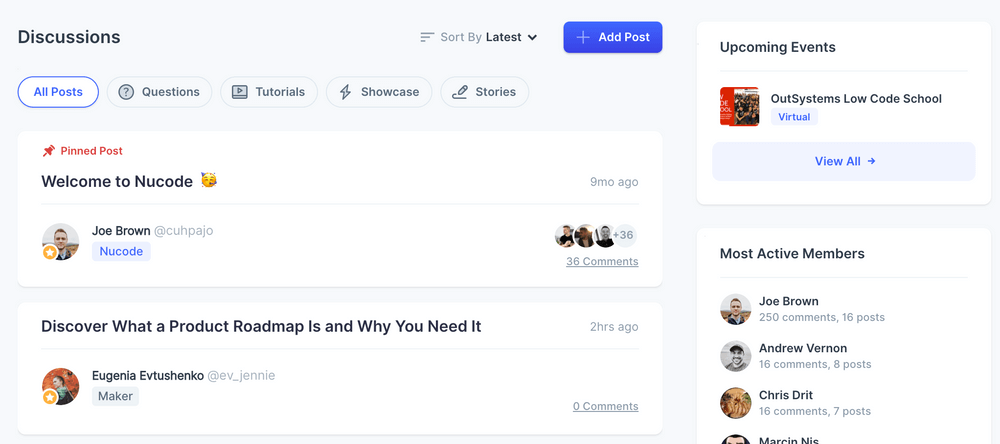
Task: Click the lightning bolt icon in Showcase
Action: (345, 92)
